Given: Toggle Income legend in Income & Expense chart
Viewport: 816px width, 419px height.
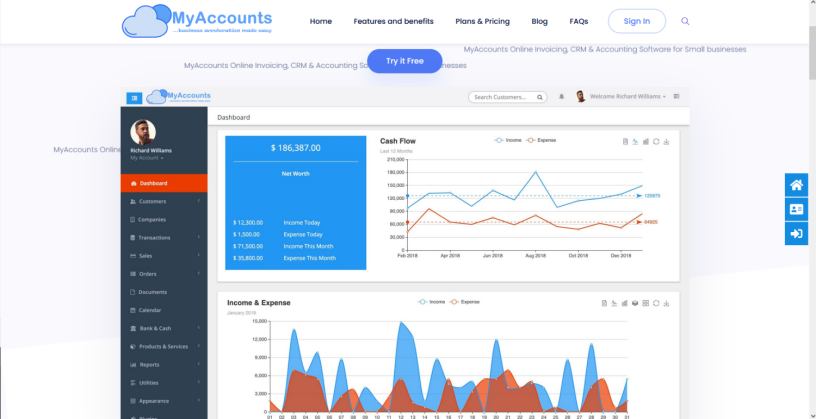Looking at the screenshot, I should point(431,302).
